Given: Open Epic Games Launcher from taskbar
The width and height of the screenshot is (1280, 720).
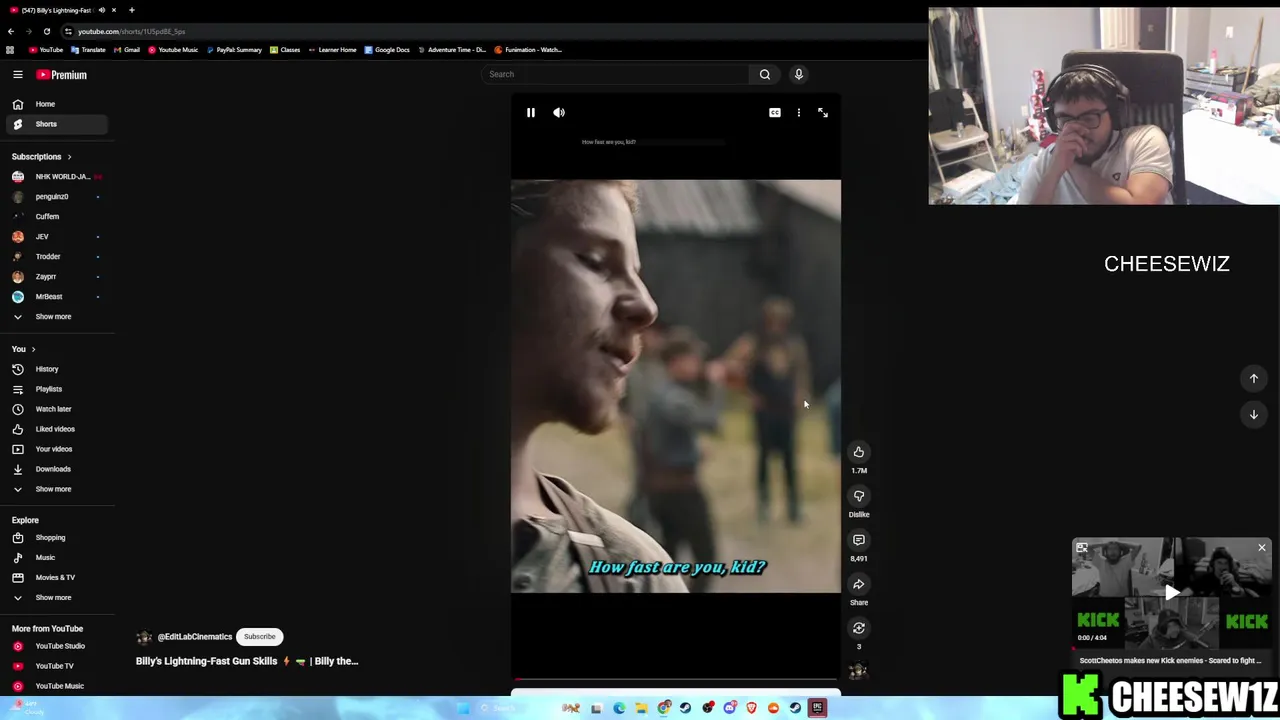Looking at the screenshot, I should pyautogui.click(x=817, y=708).
